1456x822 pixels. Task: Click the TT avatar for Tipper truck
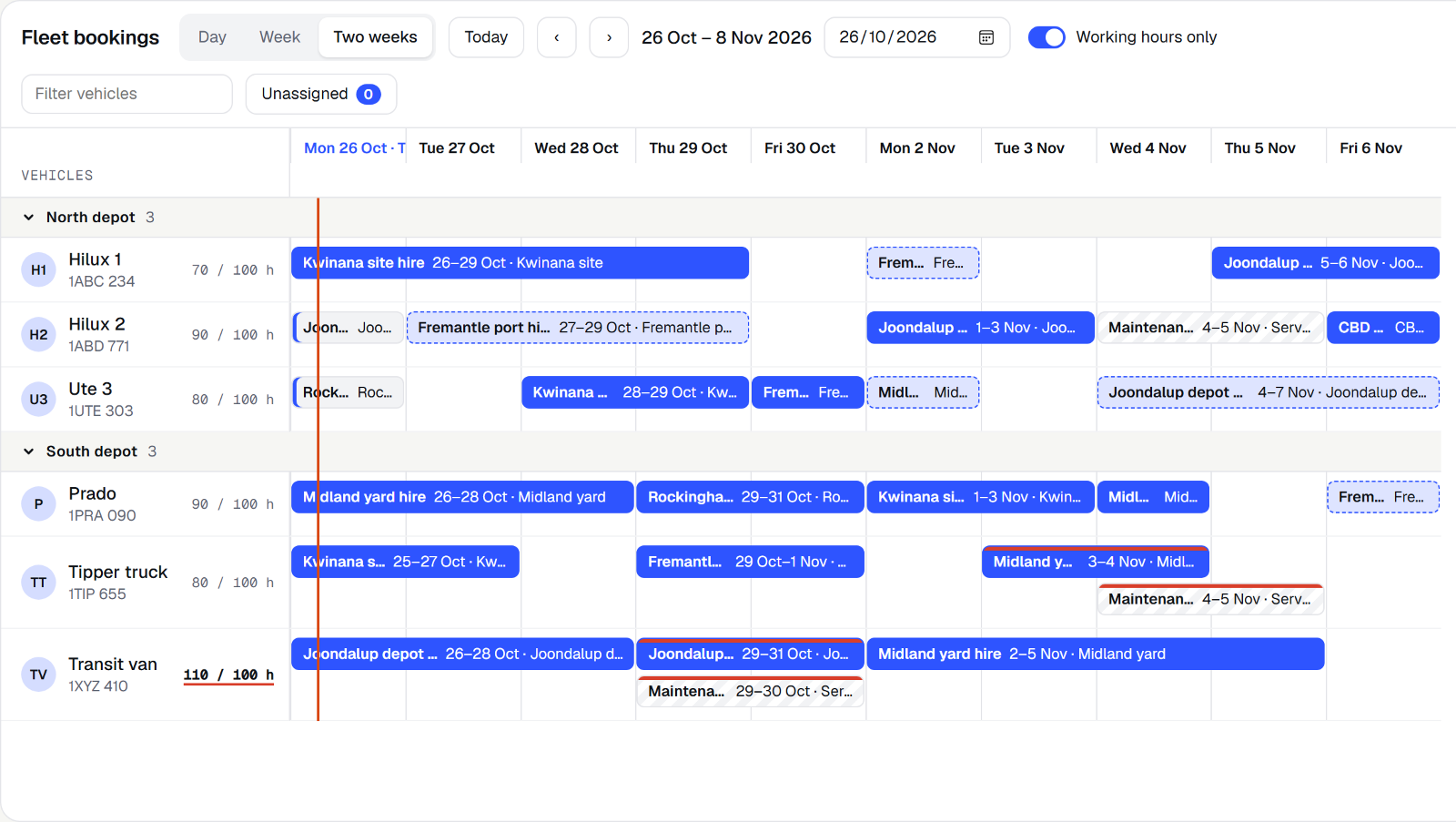coord(38,582)
